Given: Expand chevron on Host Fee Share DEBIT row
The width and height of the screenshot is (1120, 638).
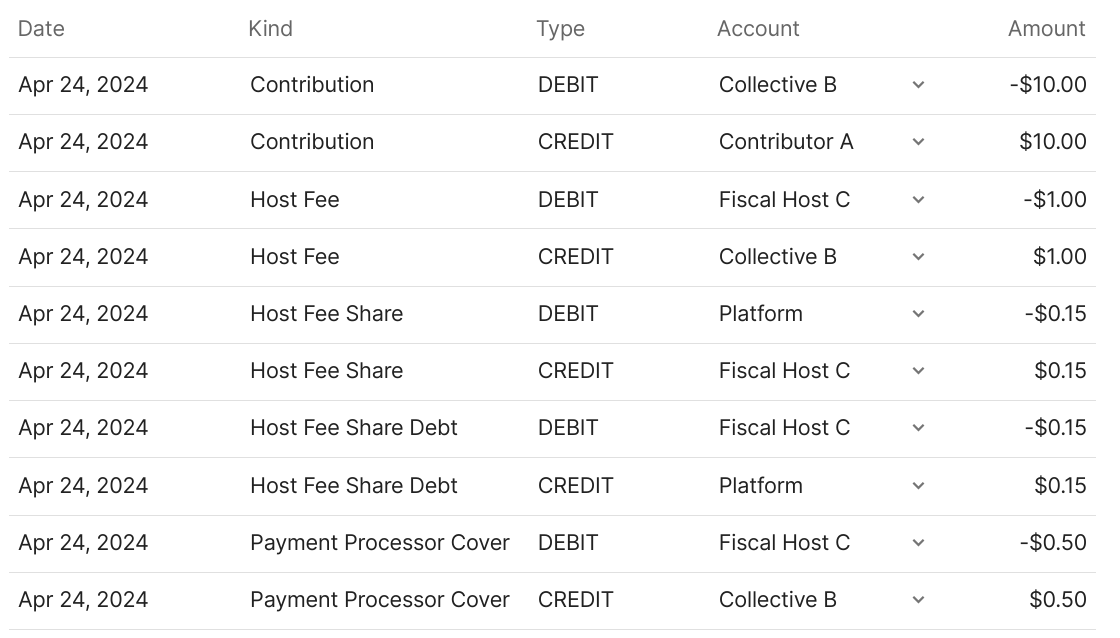Looking at the screenshot, I should 918,314.
